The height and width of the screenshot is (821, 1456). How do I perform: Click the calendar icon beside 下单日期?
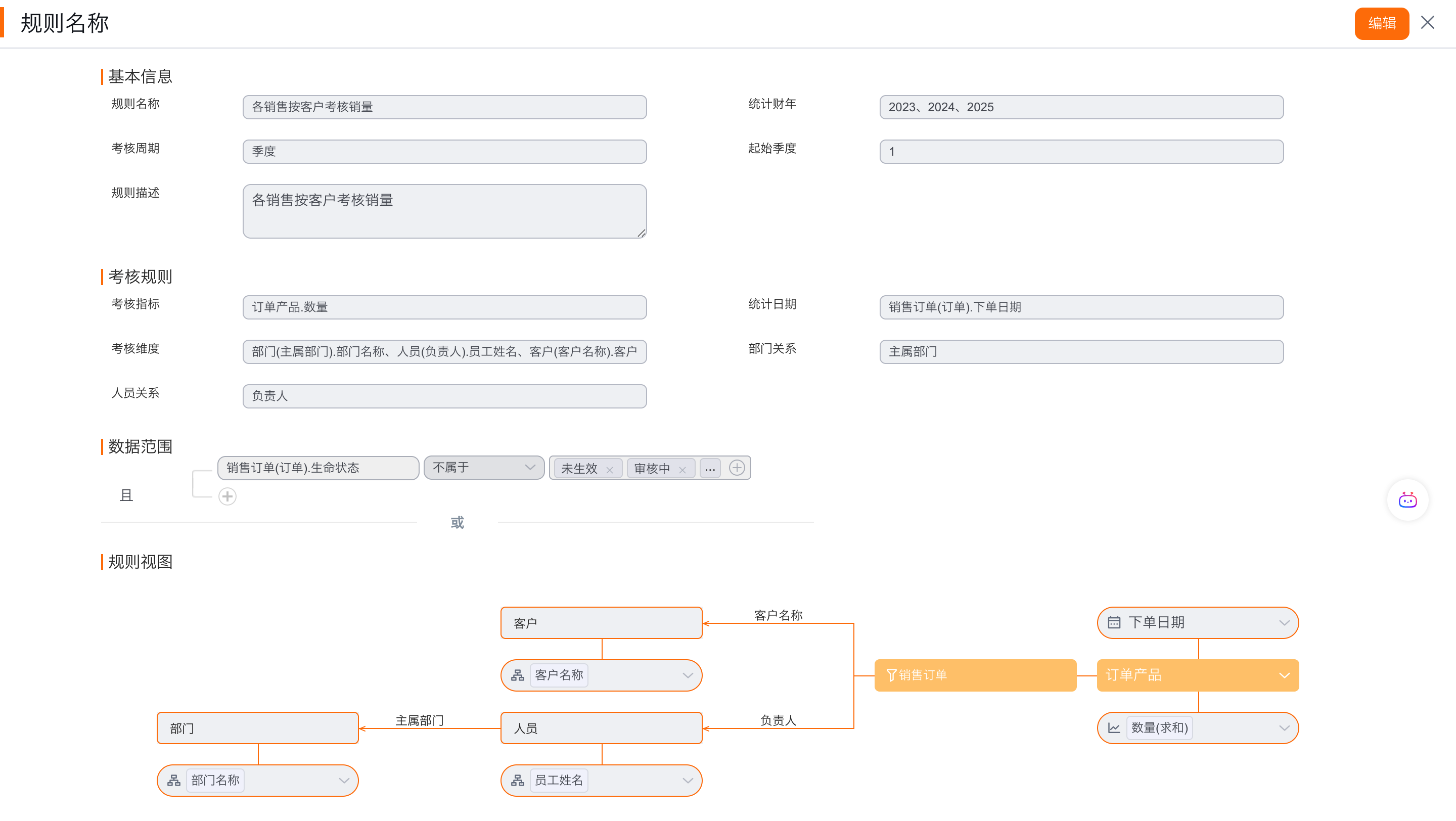click(1114, 622)
